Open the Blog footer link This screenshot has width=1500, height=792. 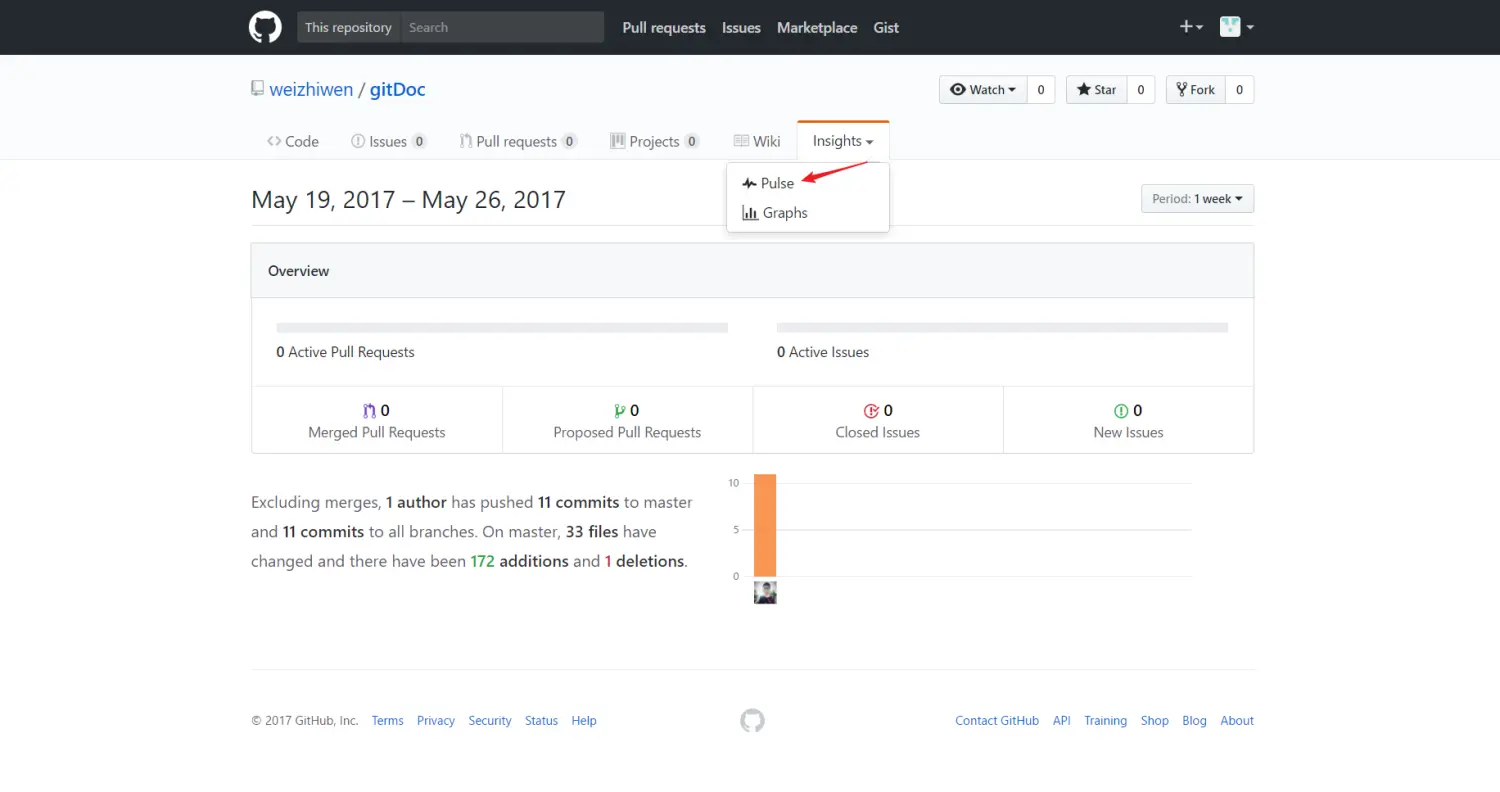click(x=1194, y=720)
